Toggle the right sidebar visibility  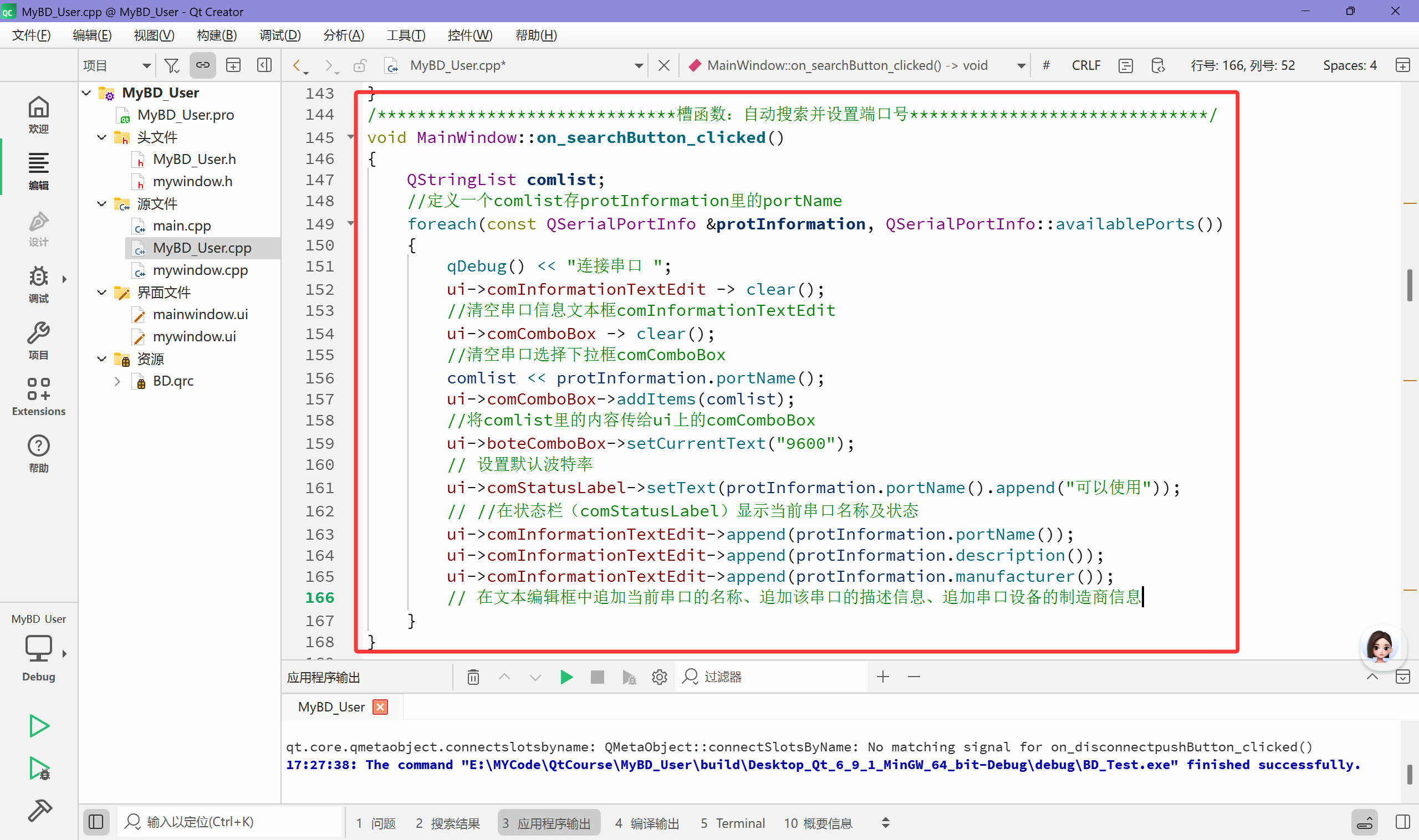[1402, 822]
